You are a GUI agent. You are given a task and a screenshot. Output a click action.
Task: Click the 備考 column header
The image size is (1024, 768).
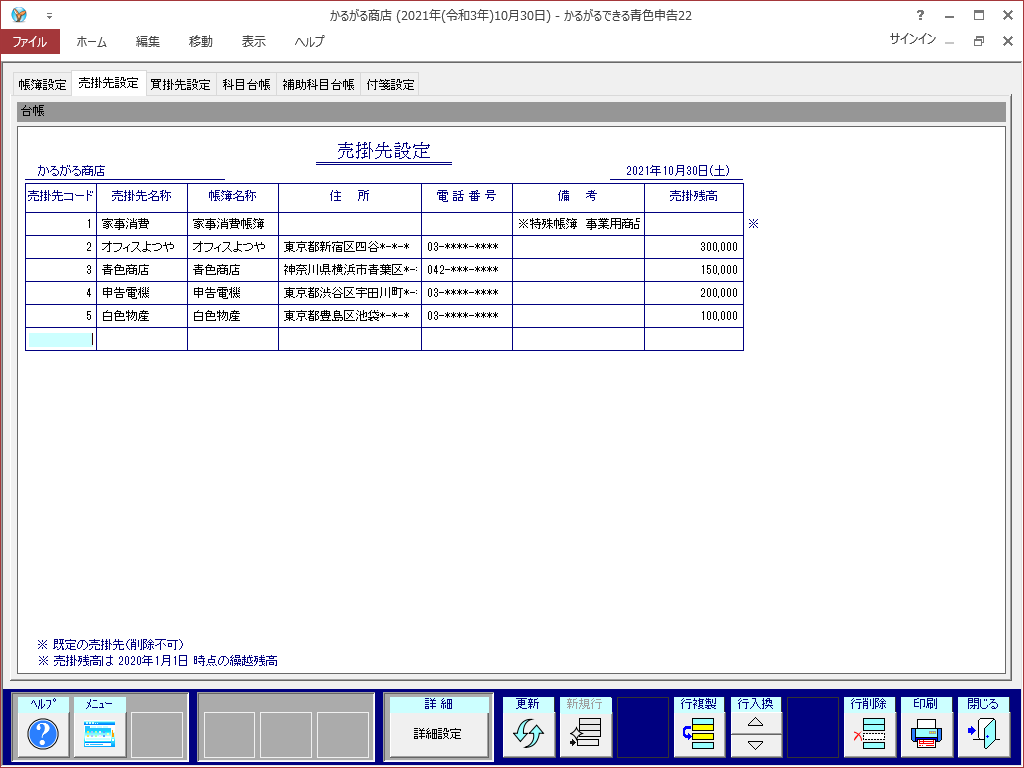point(578,196)
